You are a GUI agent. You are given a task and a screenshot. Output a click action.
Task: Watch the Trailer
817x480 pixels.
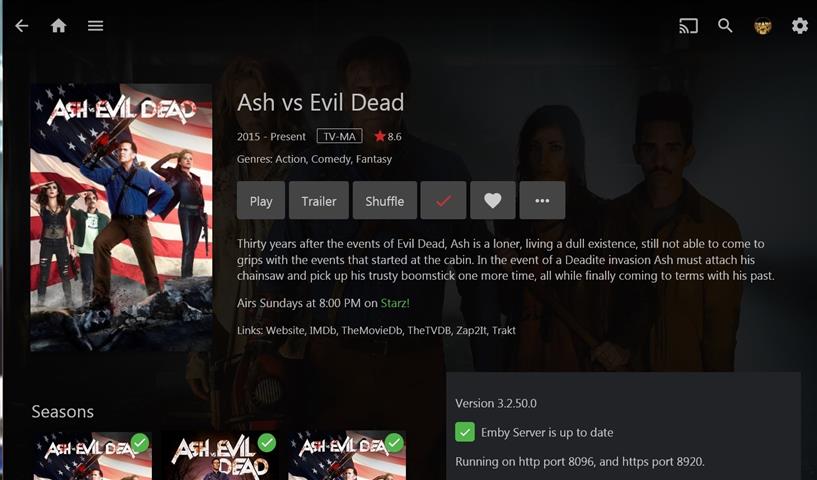319,201
